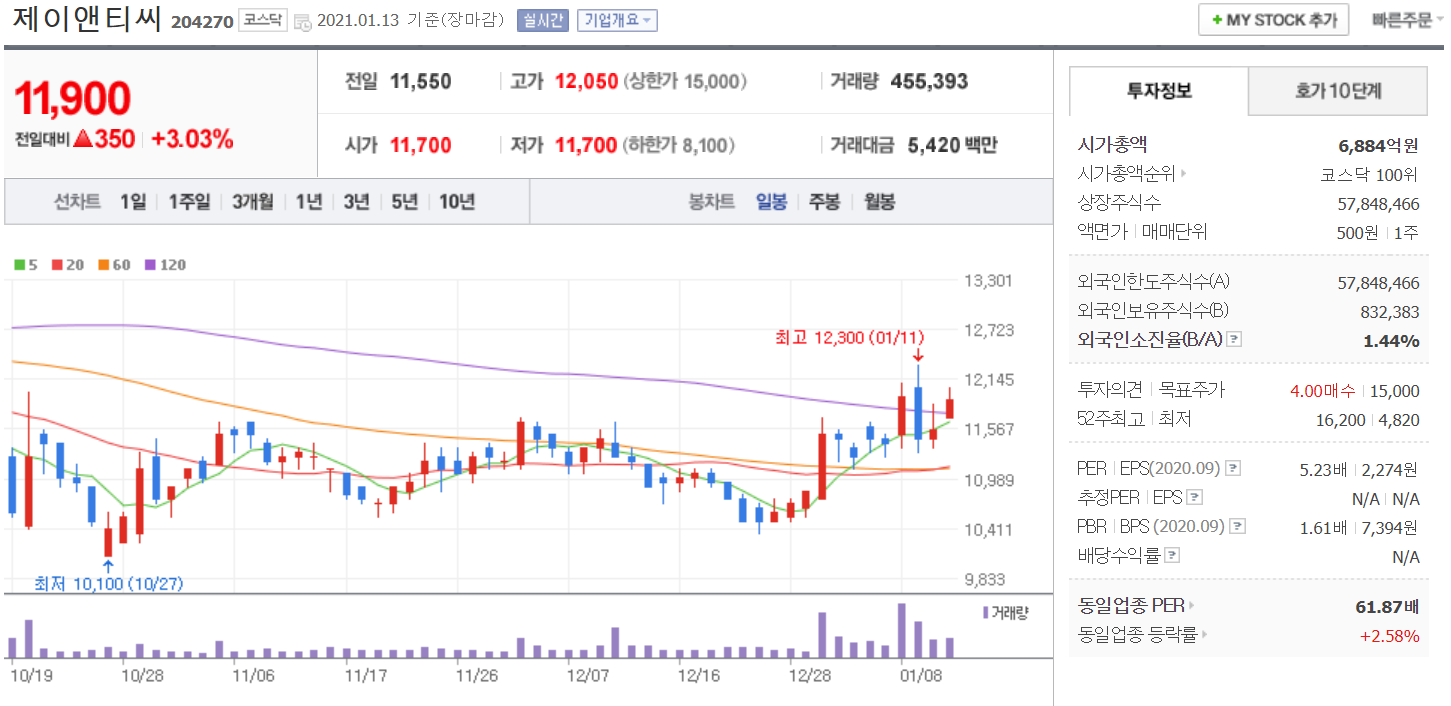Open help icon beside PER EPS(2020.09)
Viewport: 1451px width, 706px height.
(1234, 468)
